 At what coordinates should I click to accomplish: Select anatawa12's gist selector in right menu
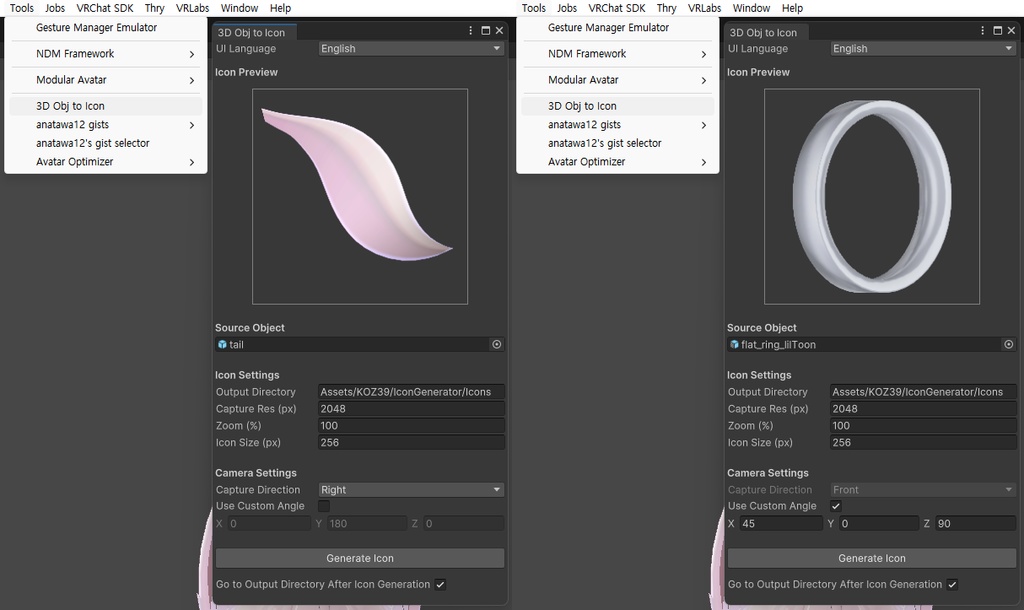[618, 143]
